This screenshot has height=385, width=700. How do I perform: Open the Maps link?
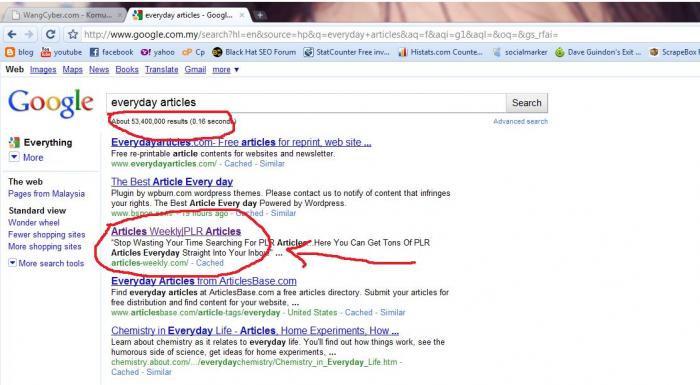pyautogui.click(x=72, y=70)
